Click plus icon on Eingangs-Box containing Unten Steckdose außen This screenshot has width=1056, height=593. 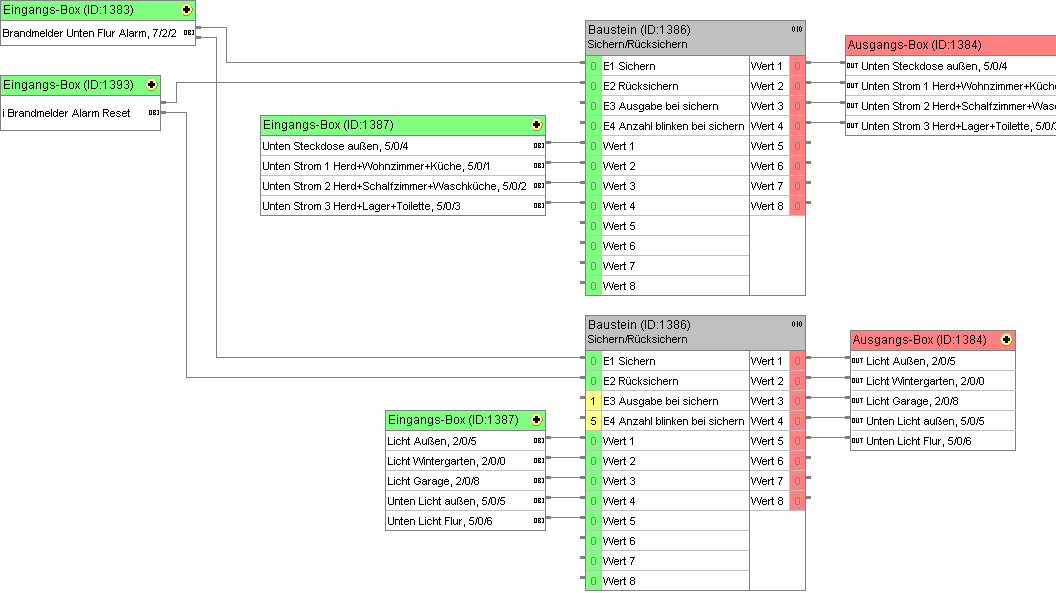pos(537,125)
